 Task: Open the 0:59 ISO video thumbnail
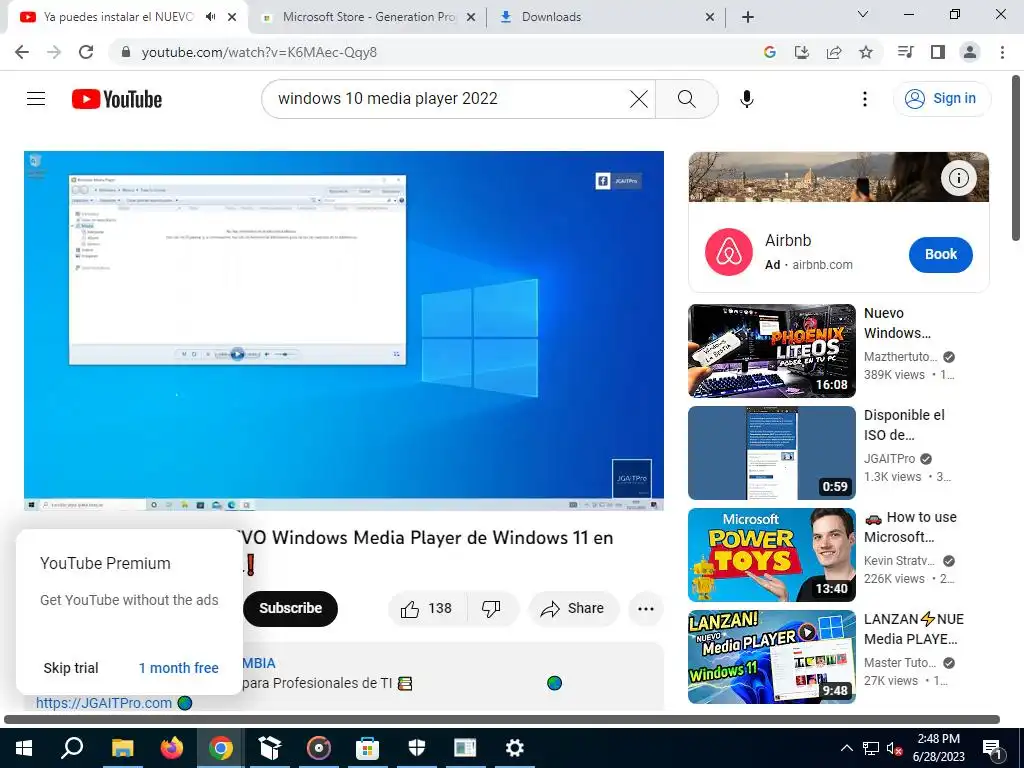[x=772, y=453]
